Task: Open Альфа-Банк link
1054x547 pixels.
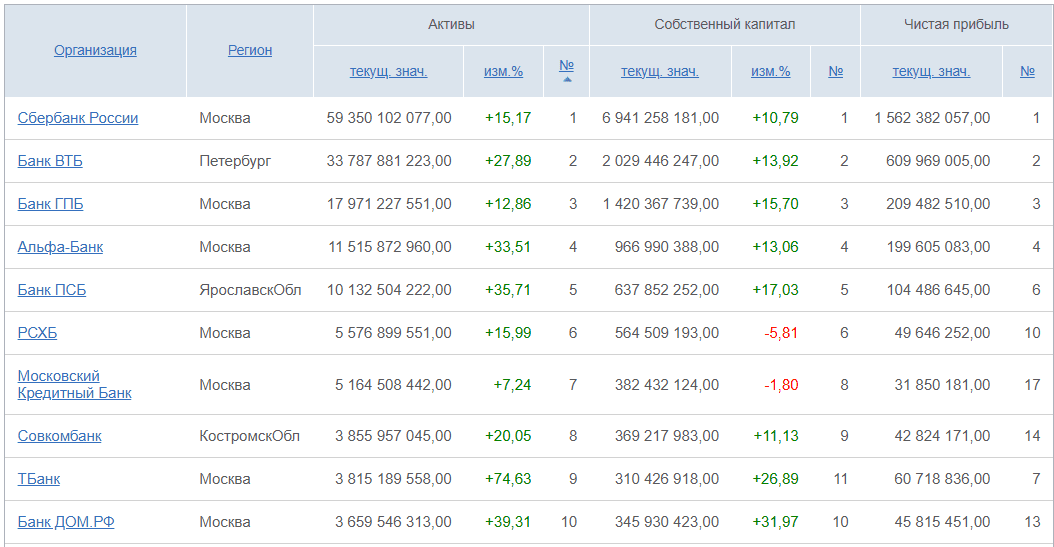Action: coord(60,247)
